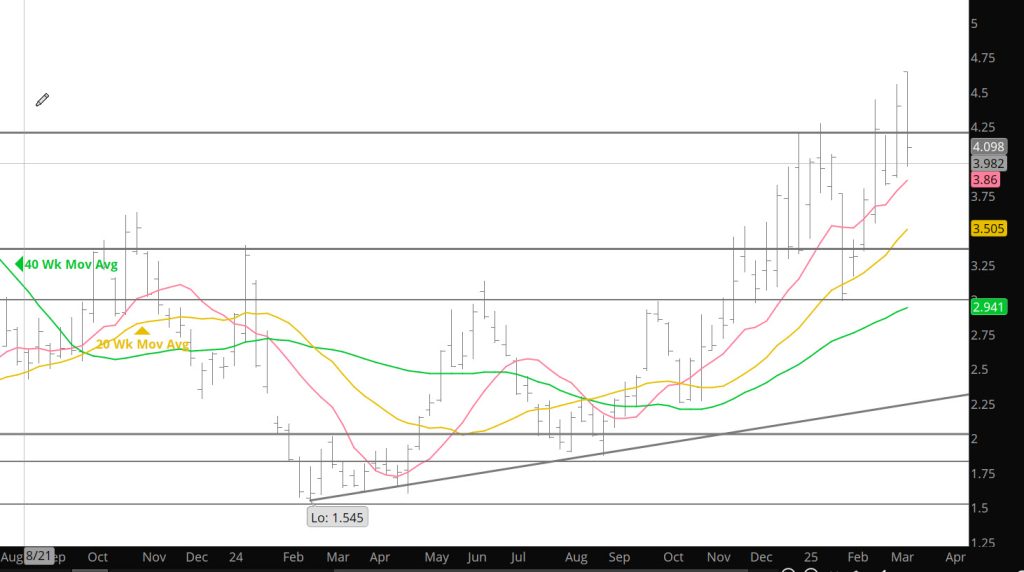Image resolution: width=1024 pixels, height=572 pixels.
Task: Click the Lo: 1.545 low price marker
Action: (338, 517)
